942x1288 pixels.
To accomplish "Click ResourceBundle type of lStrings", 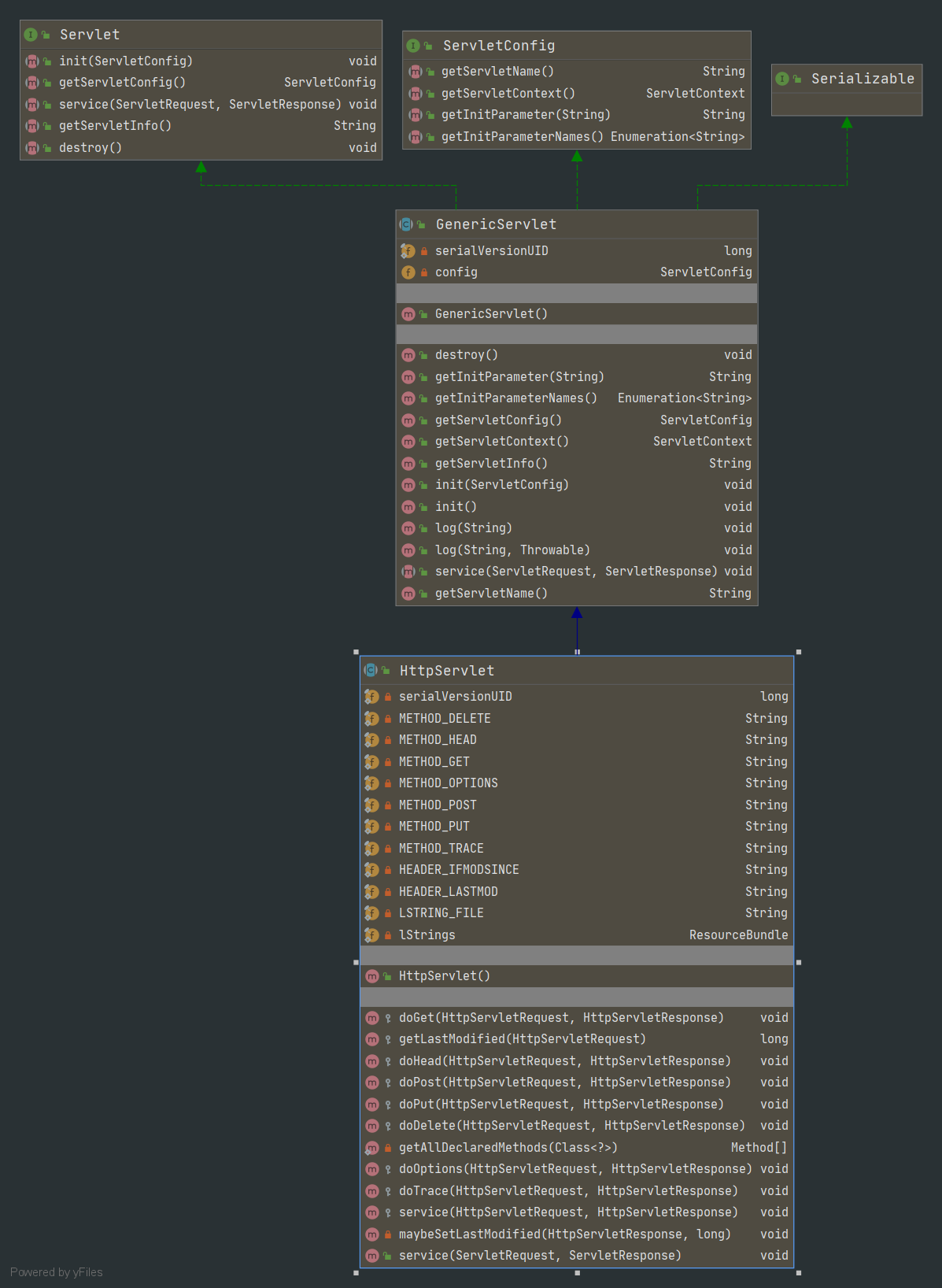I will tap(738, 935).
